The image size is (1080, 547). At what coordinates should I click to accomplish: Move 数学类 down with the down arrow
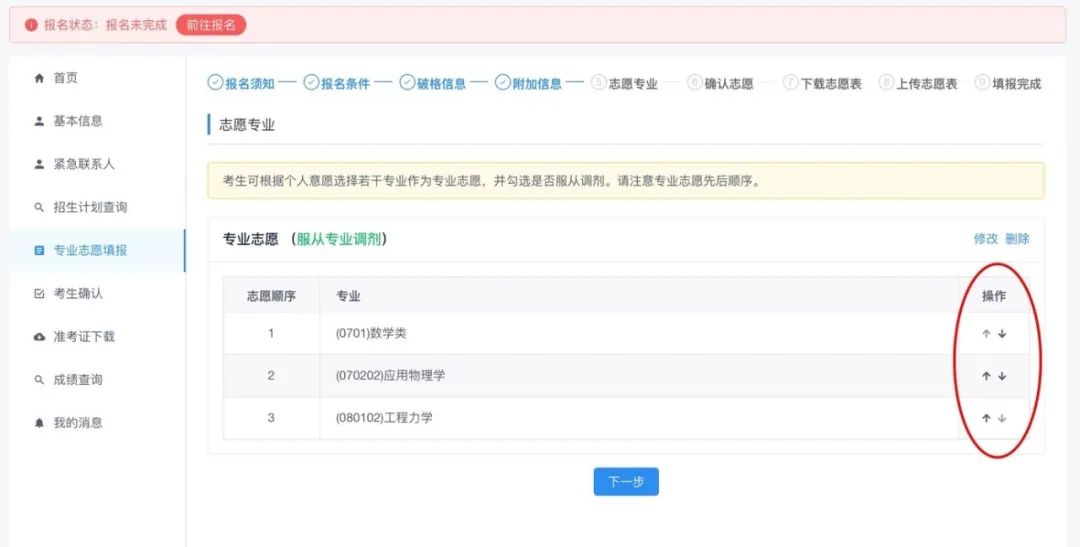tap(1002, 333)
